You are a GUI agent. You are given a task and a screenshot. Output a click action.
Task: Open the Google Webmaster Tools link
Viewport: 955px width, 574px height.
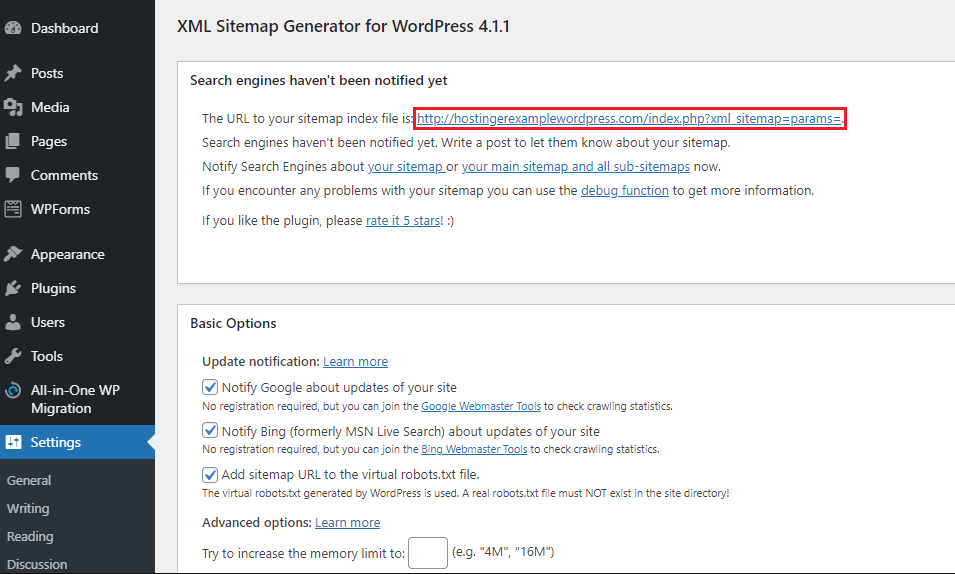pos(481,406)
